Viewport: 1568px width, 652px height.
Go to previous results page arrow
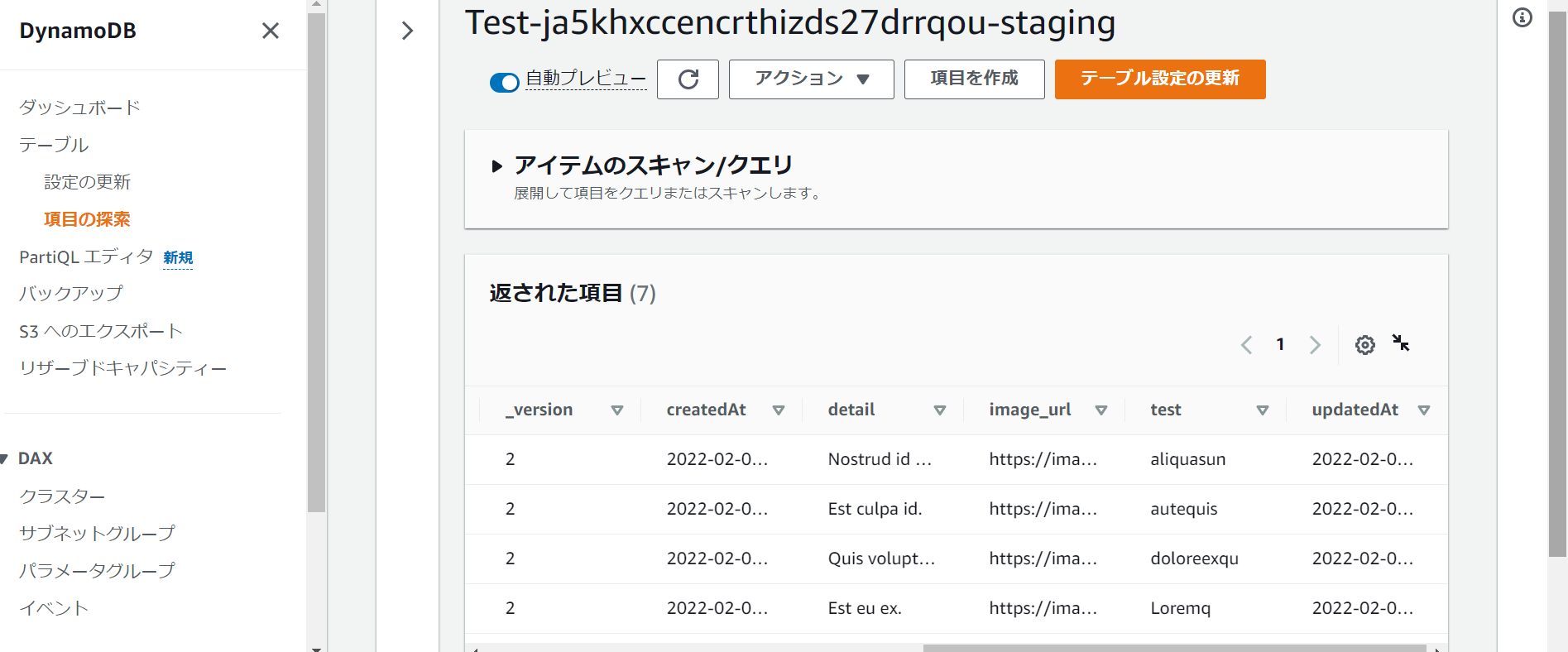1246,345
